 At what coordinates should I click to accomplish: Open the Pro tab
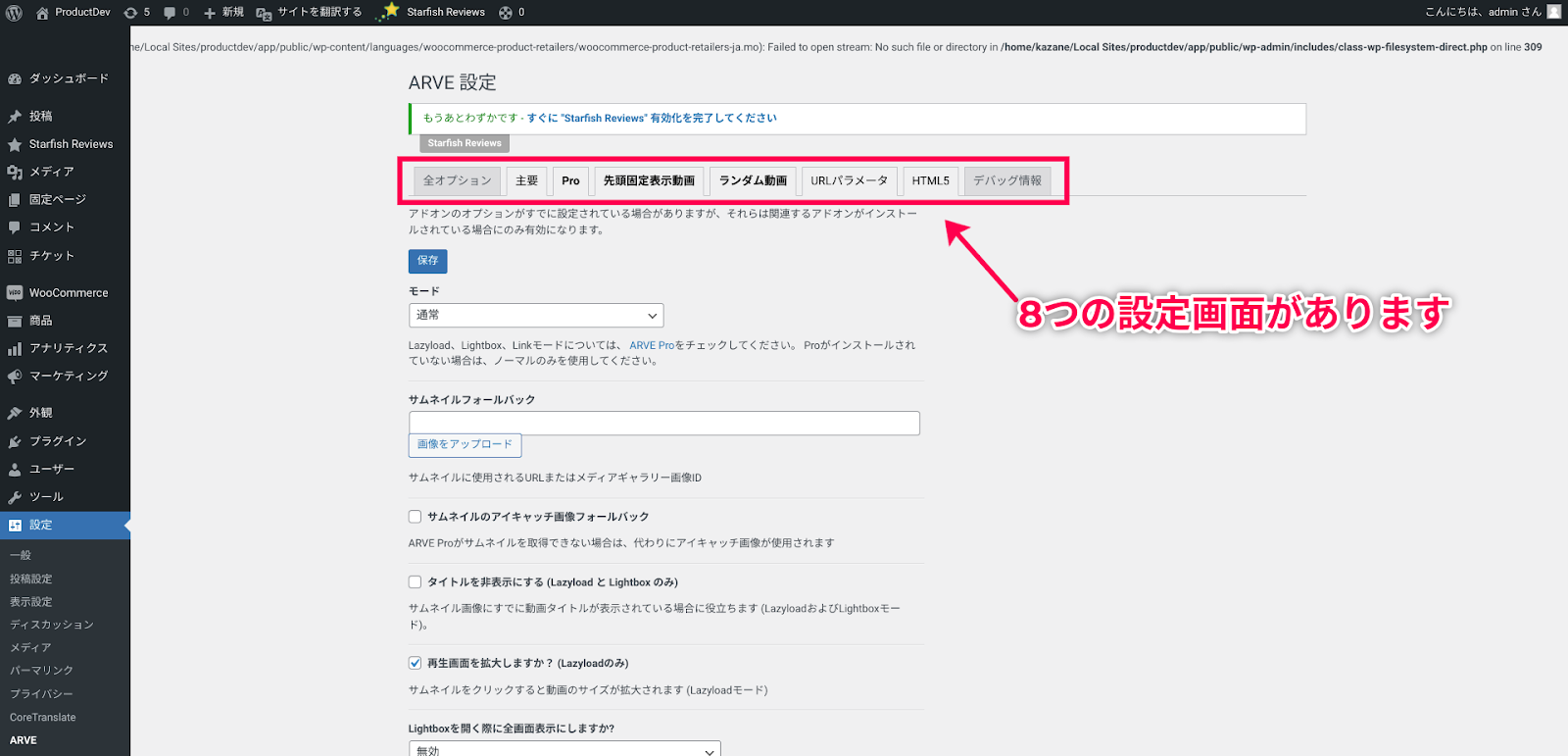[x=570, y=181]
